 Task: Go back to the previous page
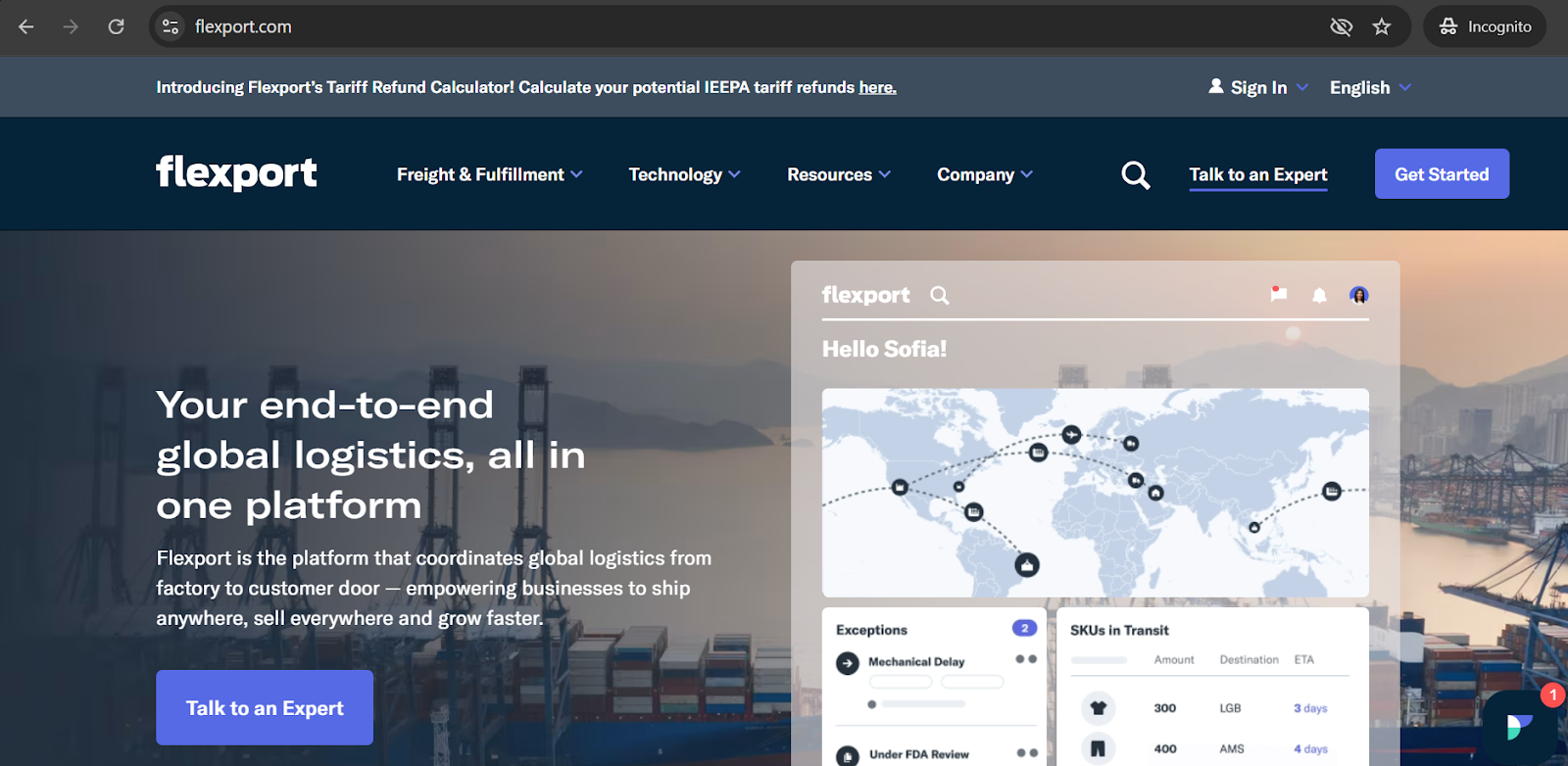pos(26,26)
